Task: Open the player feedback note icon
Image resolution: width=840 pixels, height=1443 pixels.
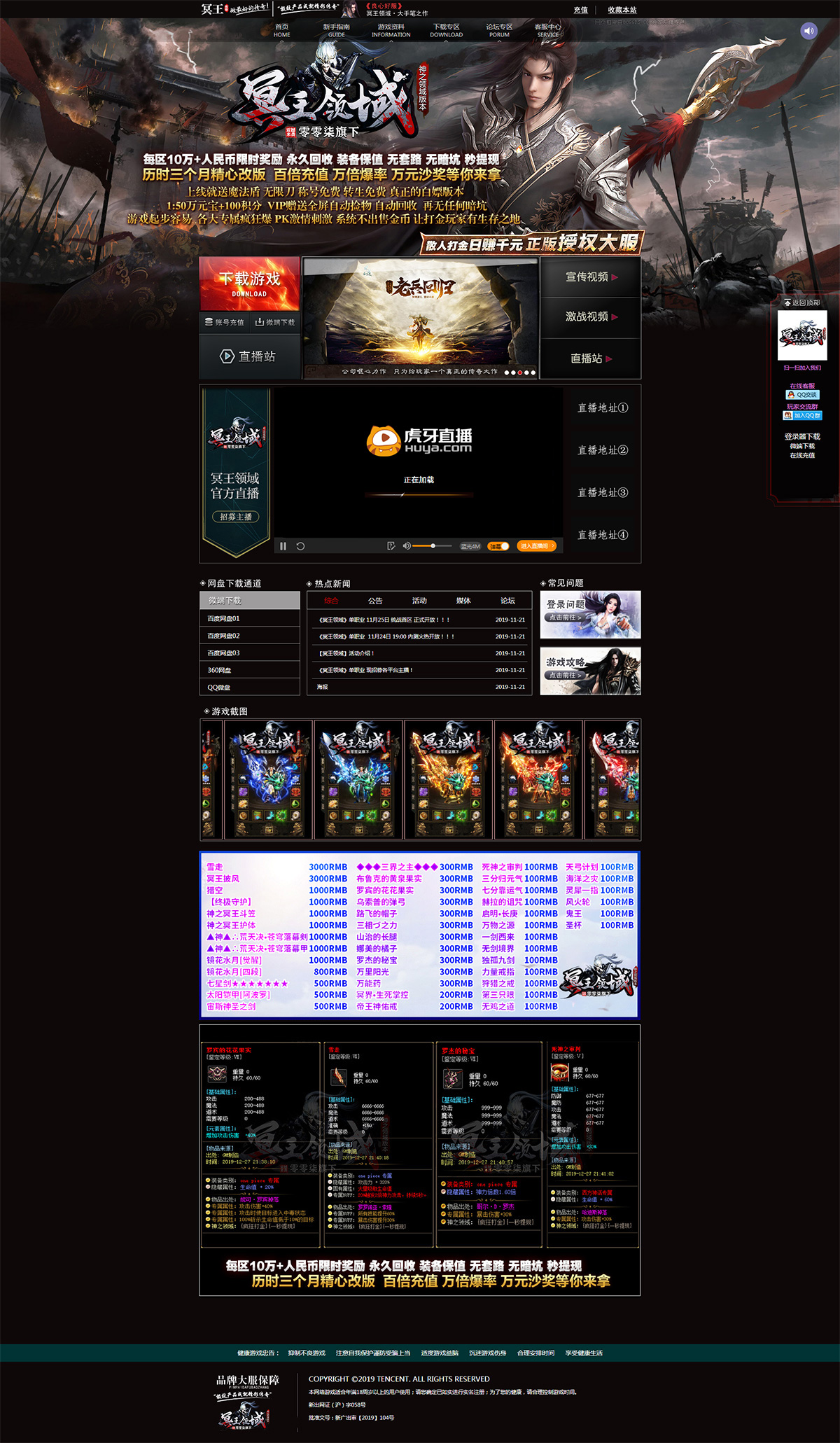Action: click(x=391, y=546)
